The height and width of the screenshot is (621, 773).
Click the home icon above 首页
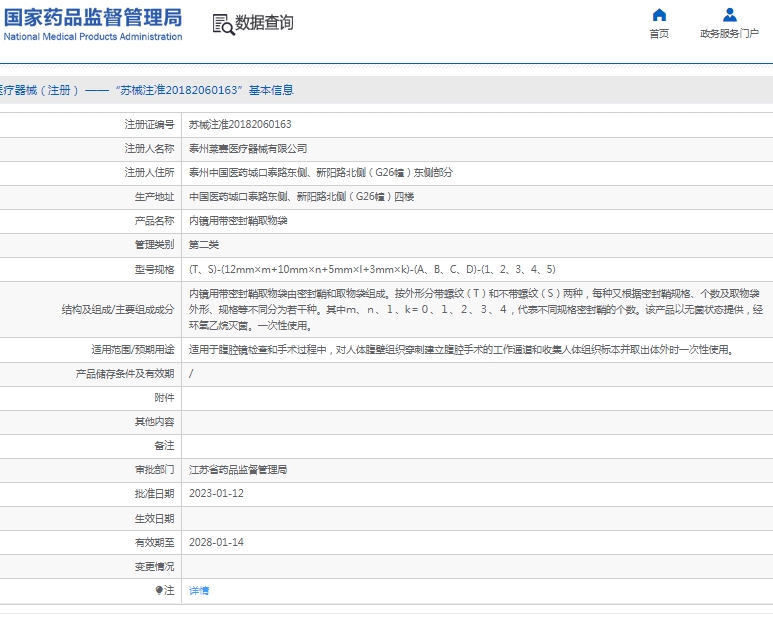[659, 15]
